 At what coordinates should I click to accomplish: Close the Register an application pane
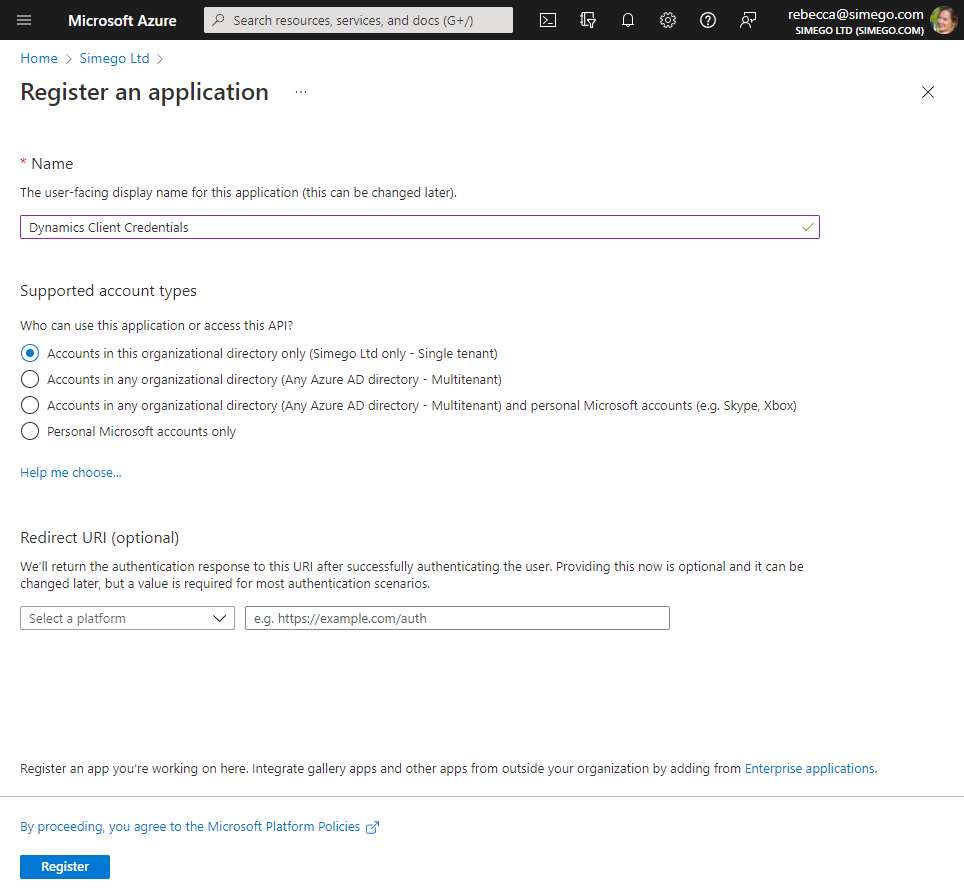tap(928, 92)
